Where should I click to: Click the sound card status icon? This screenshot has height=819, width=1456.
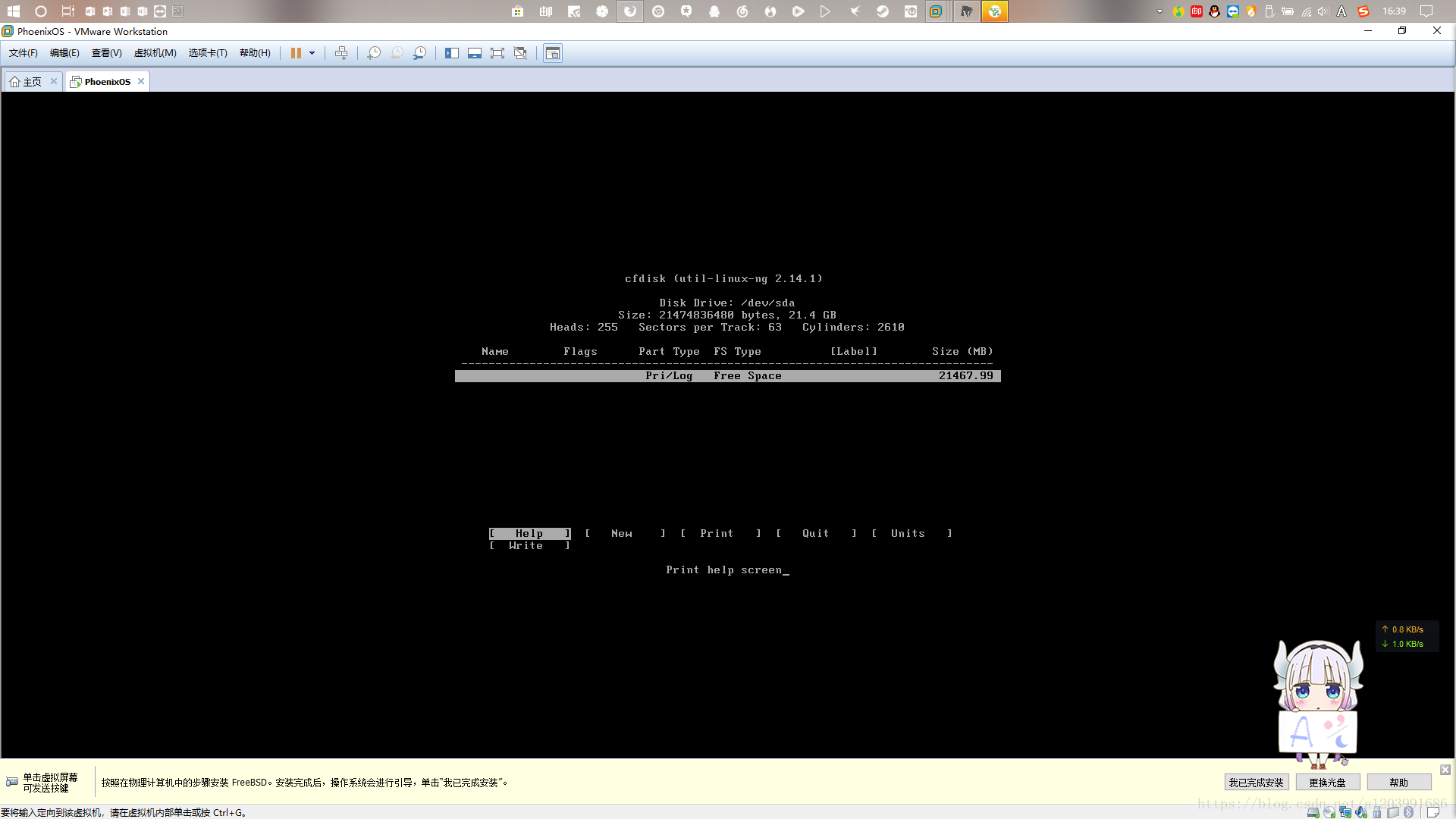tap(1361, 812)
